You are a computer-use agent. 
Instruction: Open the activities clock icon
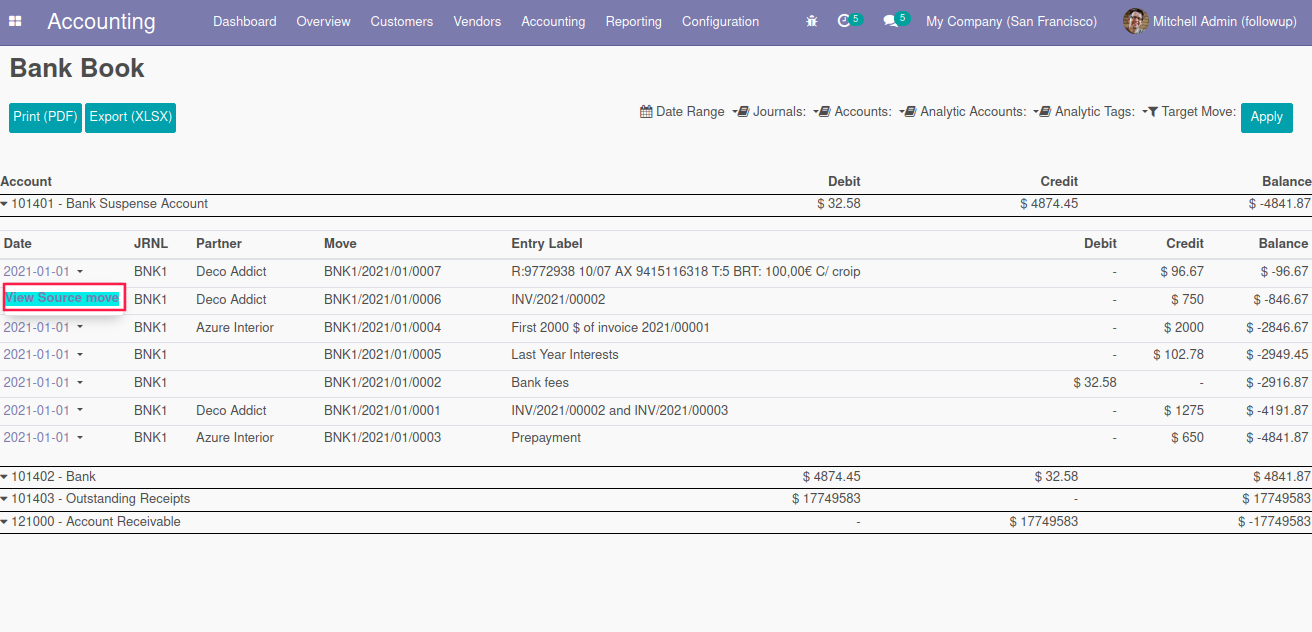point(844,21)
